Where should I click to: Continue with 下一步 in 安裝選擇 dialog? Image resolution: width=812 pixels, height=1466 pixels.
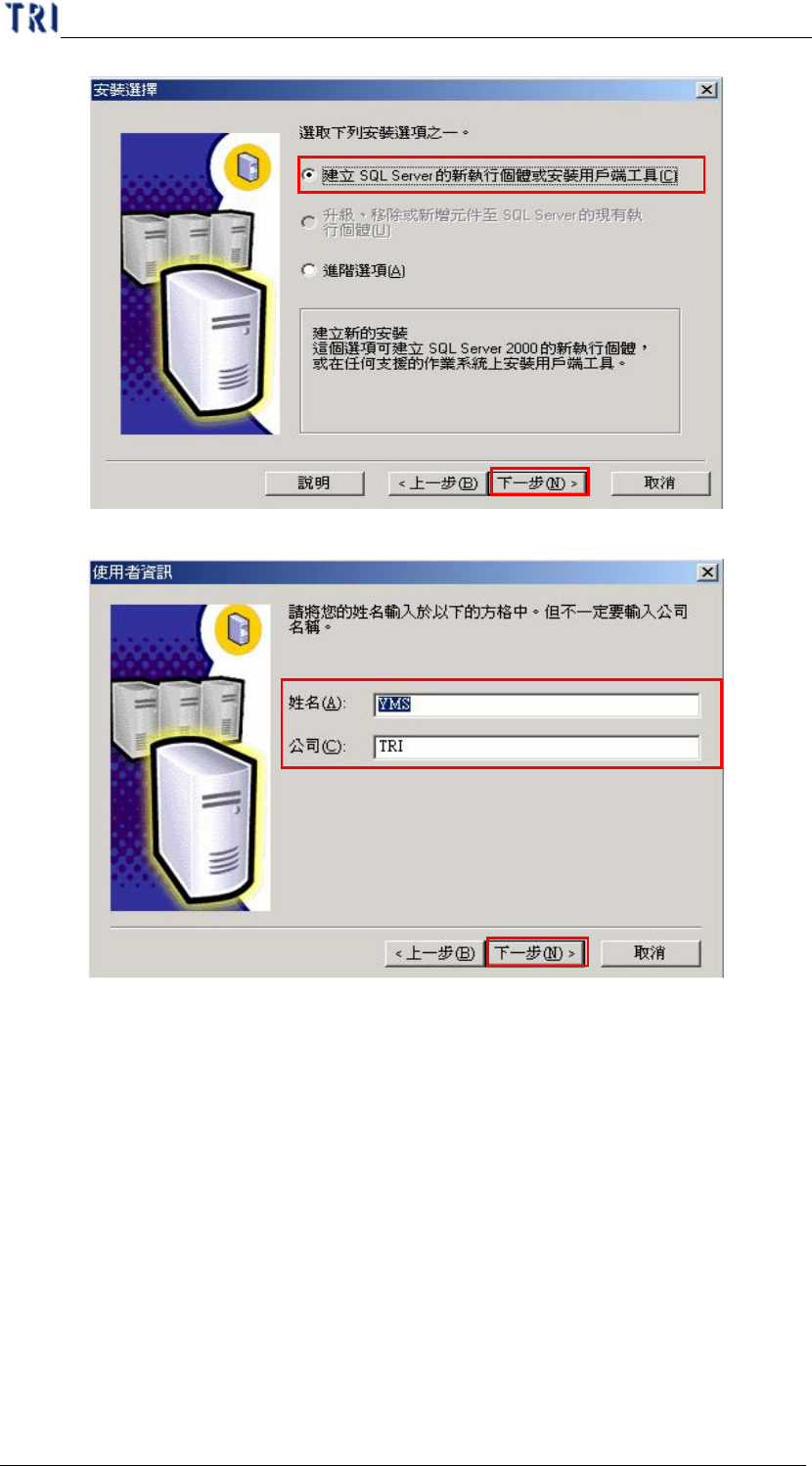(x=539, y=482)
